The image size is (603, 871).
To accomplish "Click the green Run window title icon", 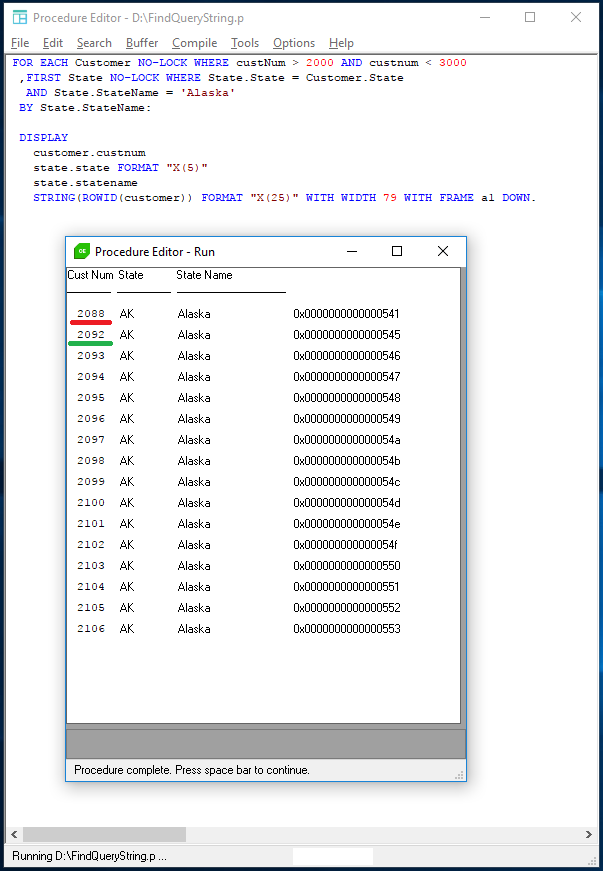I will 82,251.
